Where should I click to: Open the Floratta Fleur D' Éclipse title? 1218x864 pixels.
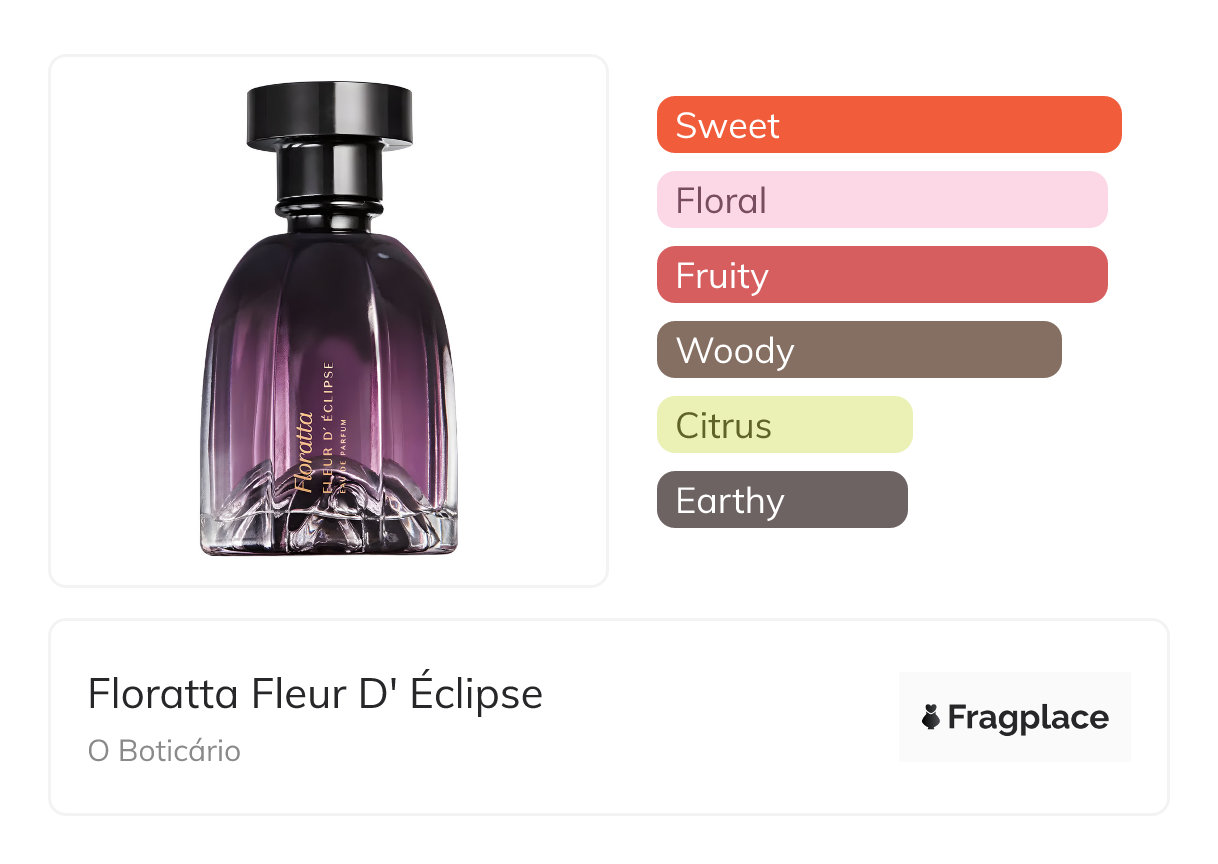click(x=315, y=694)
